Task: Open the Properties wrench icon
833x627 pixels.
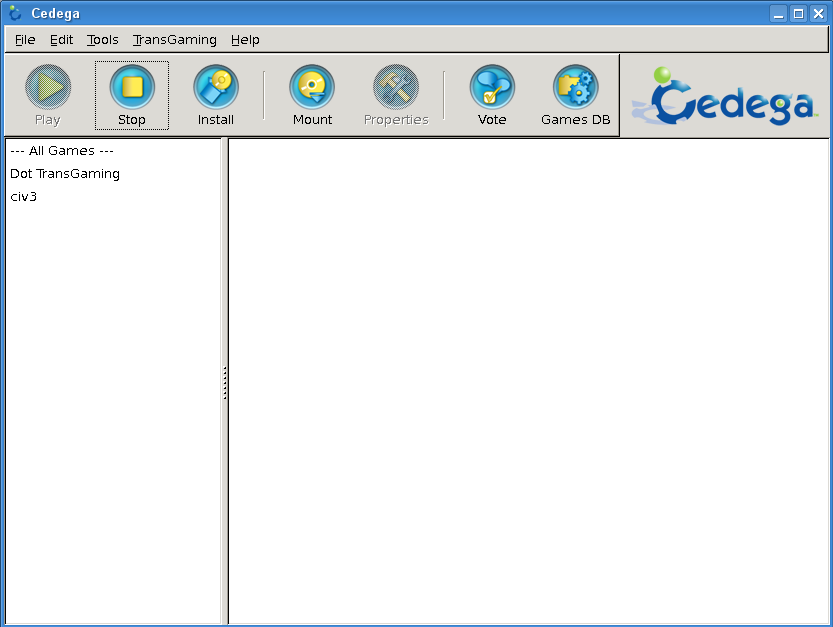Action: pos(396,87)
